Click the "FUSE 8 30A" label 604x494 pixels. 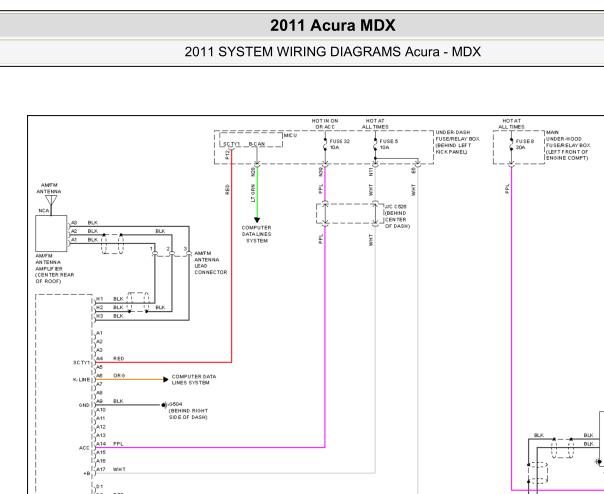click(525, 145)
